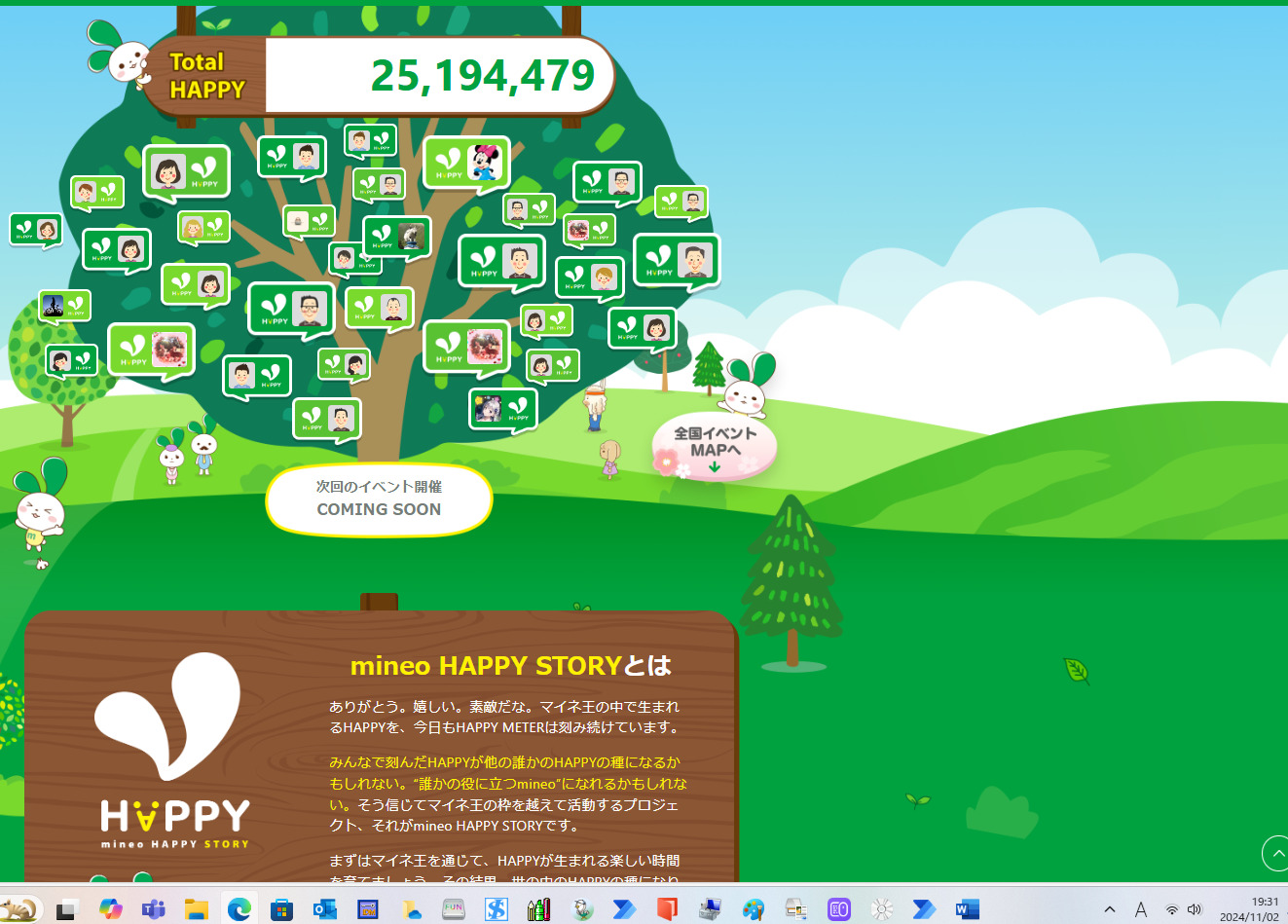This screenshot has height=924, width=1288.
Task: Open the Wi-Fi network tray icon
Action: point(1172,909)
